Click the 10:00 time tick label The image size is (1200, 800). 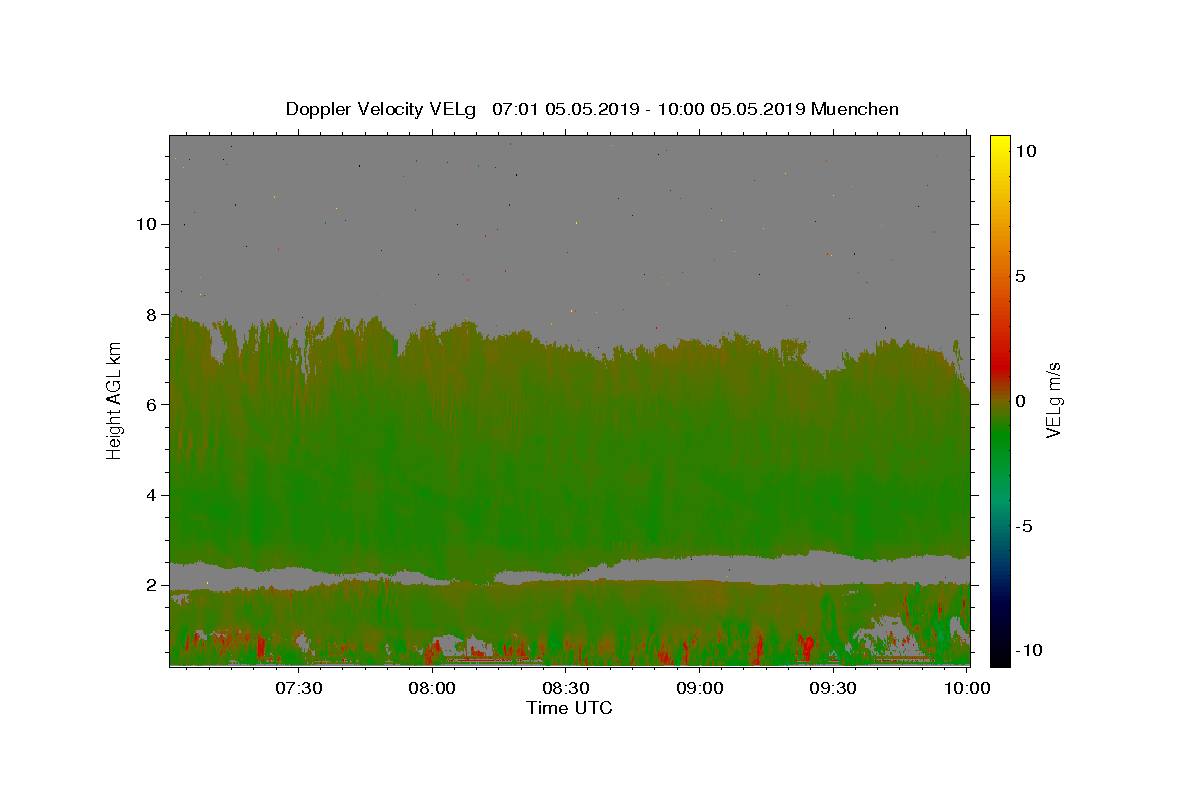967,688
